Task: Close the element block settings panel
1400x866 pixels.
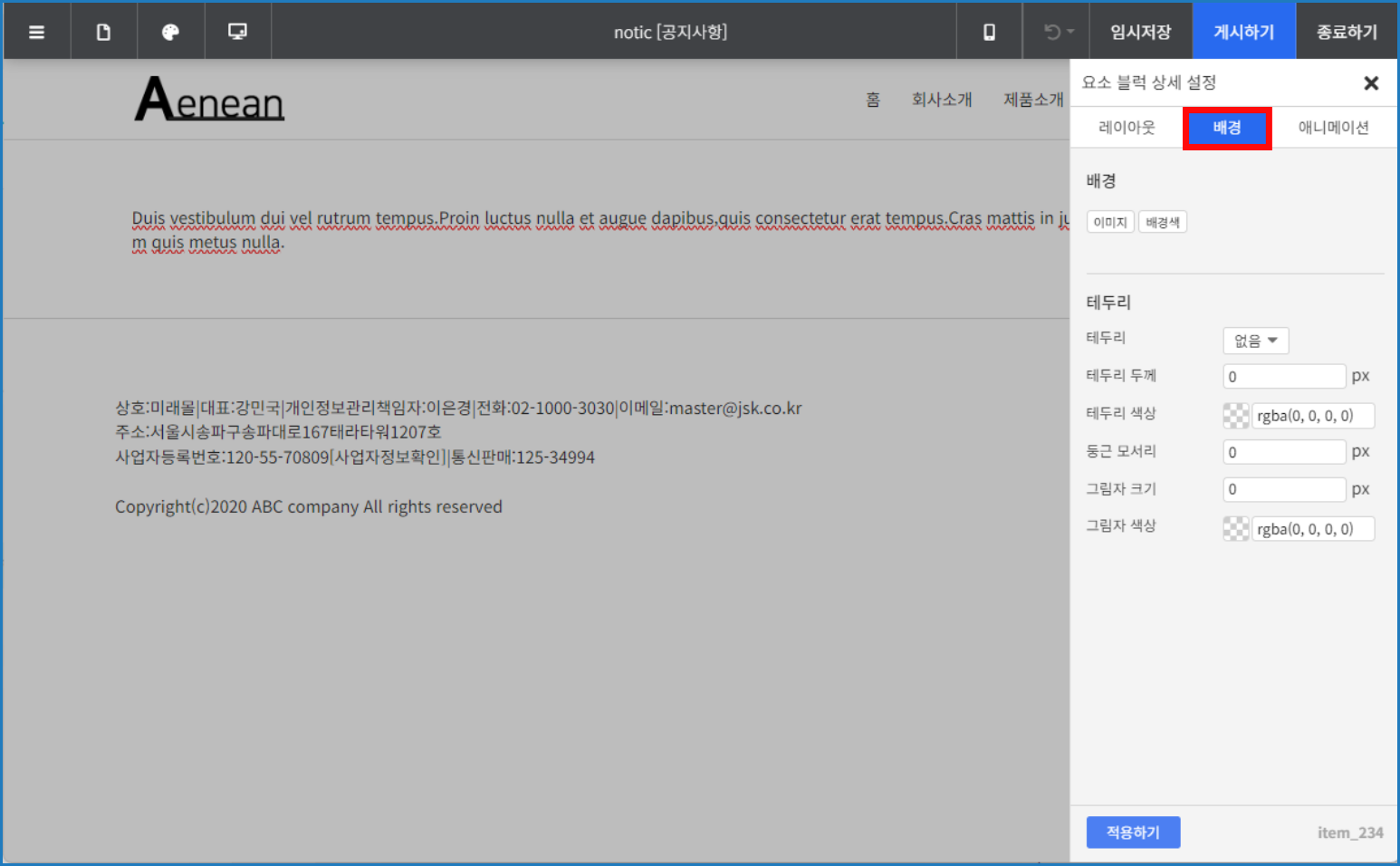Action: [x=1371, y=83]
